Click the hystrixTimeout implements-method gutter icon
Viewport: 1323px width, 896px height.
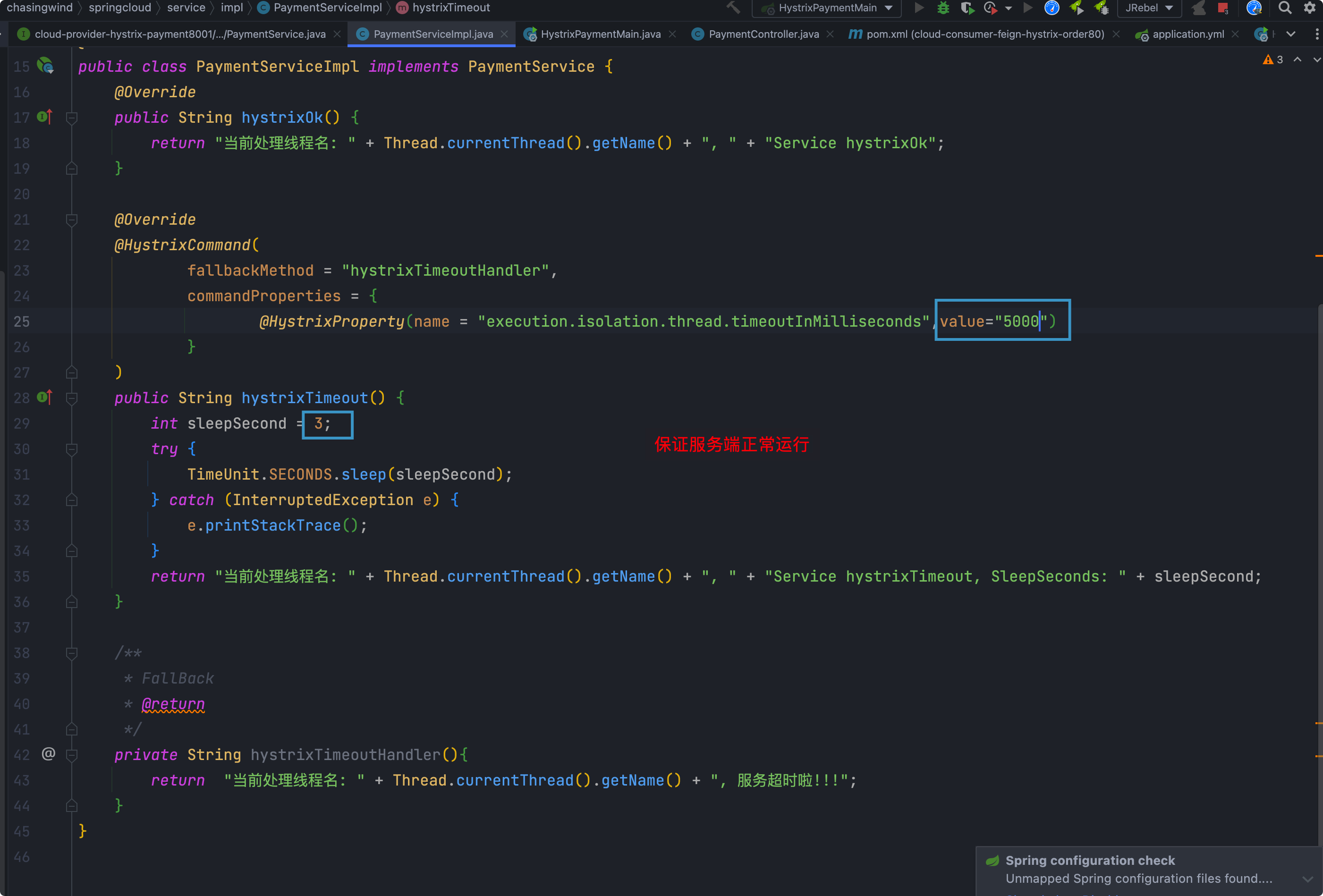(44, 397)
